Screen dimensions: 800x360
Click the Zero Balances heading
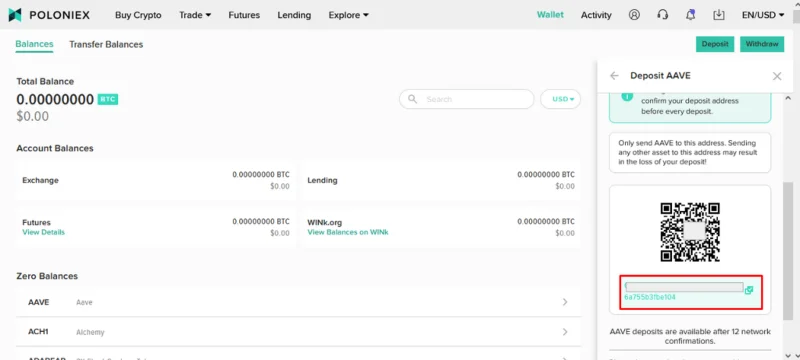[x=47, y=276]
